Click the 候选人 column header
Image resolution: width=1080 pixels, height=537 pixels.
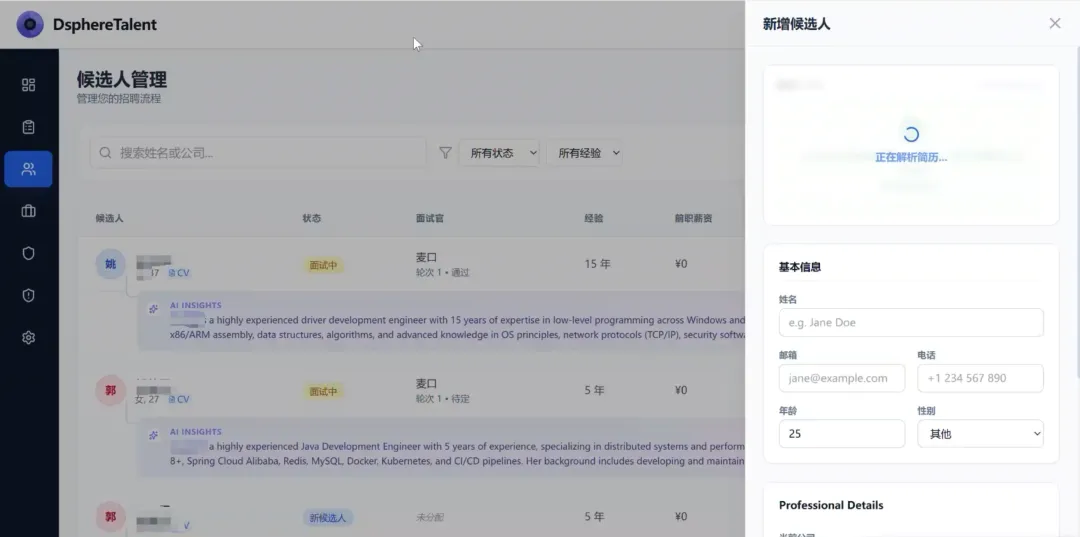[110, 218]
